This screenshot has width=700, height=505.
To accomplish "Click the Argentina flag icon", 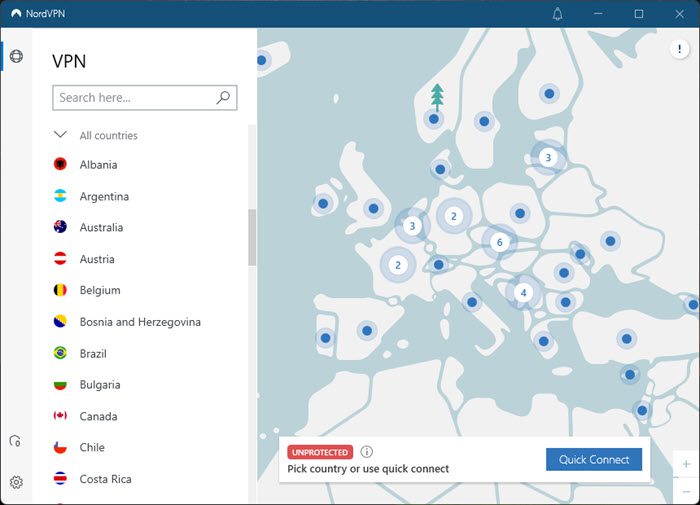I will (x=60, y=196).
